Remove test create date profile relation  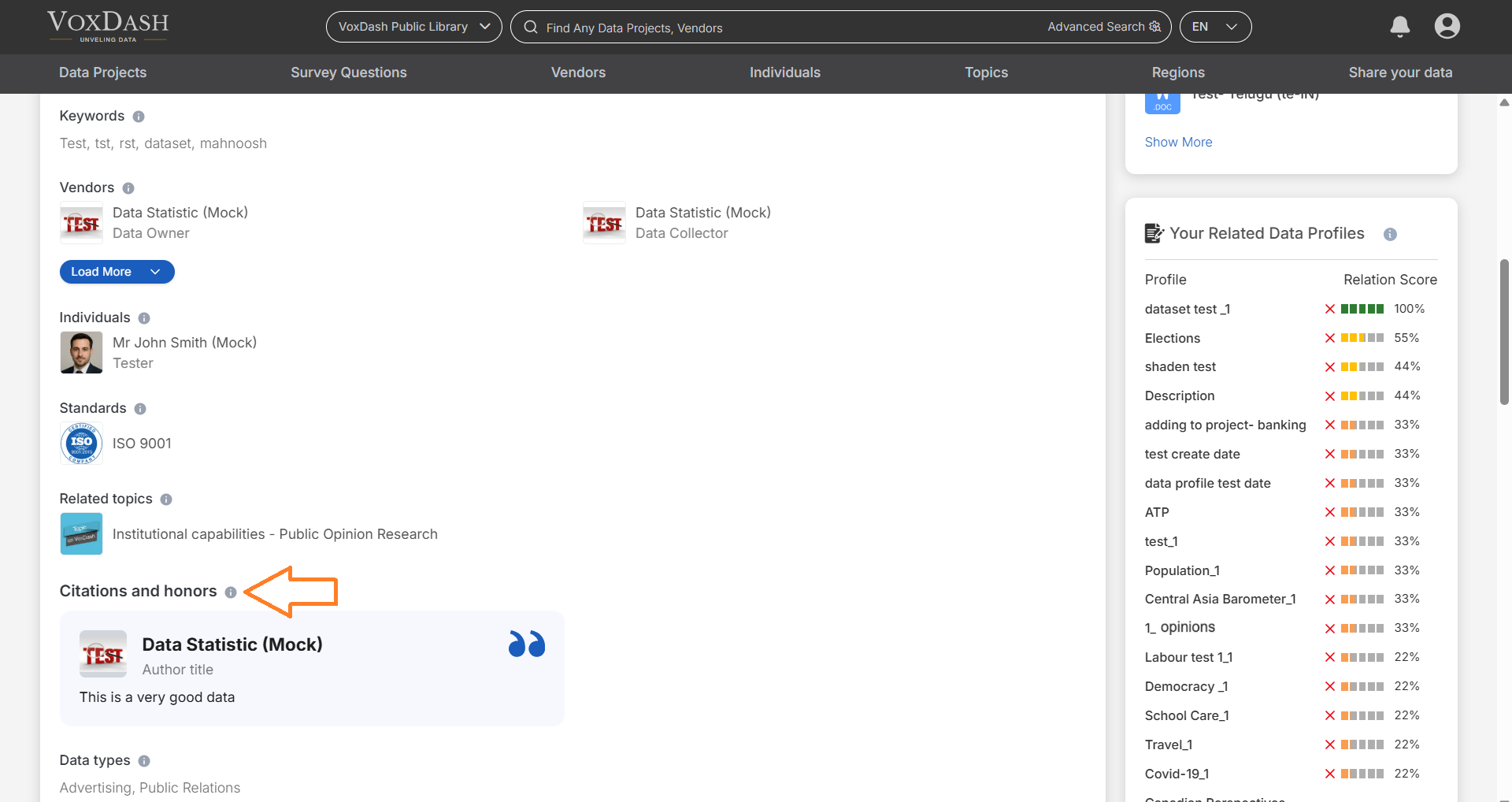click(1330, 454)
